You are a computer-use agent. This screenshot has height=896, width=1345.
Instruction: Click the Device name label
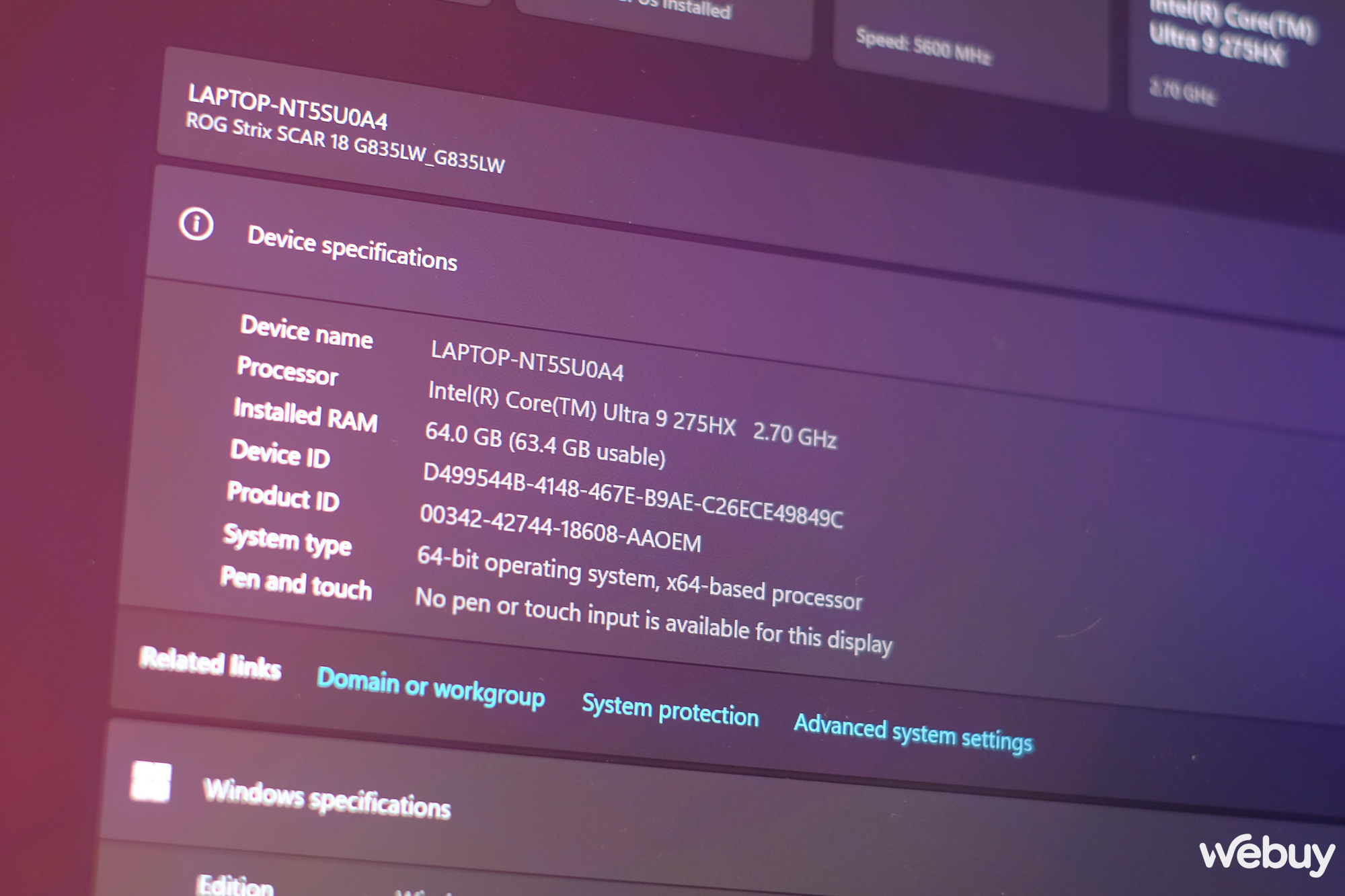307,331
